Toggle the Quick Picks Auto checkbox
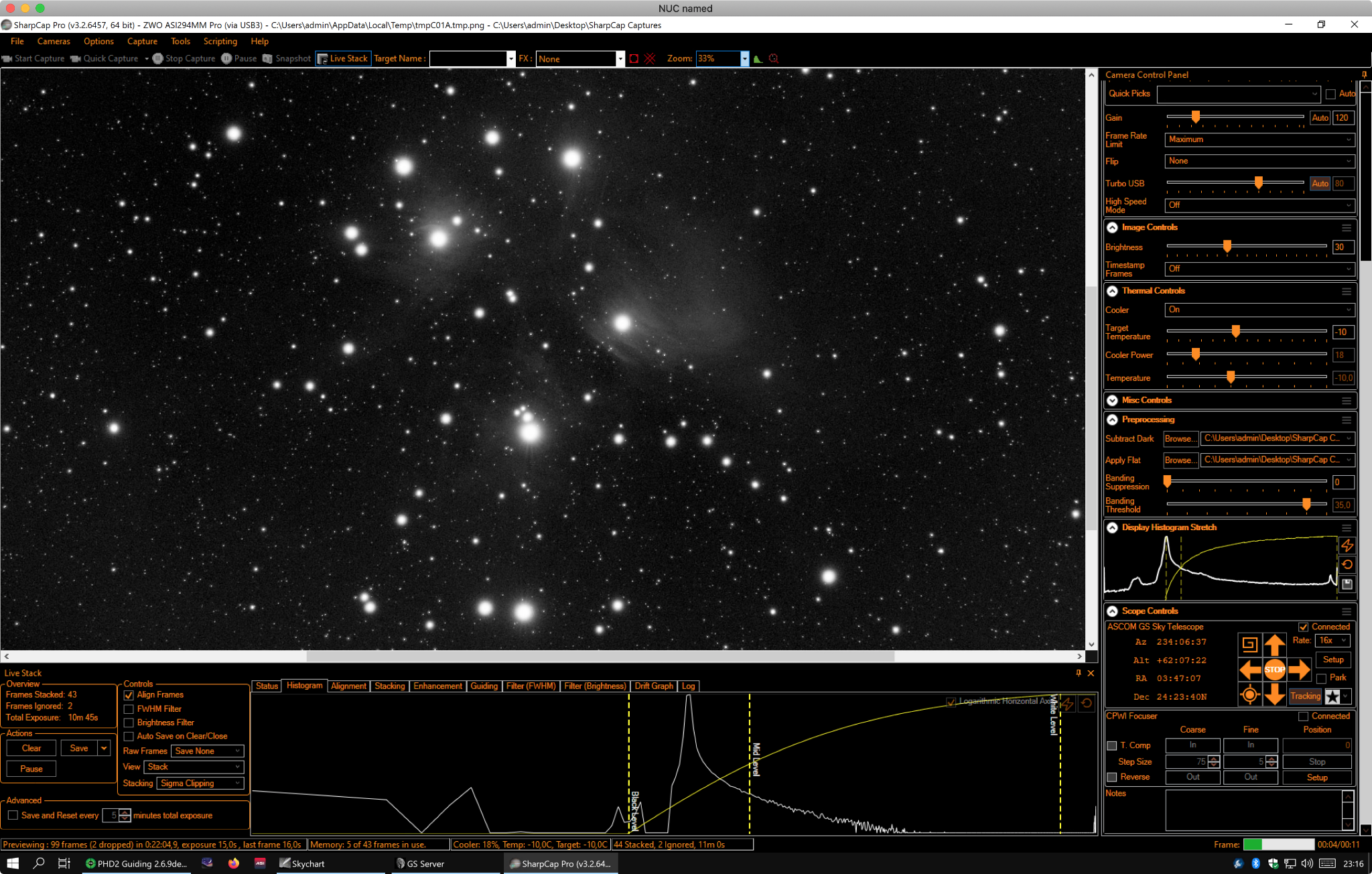The image size is (1372, 874). [x=1330, y=94]
